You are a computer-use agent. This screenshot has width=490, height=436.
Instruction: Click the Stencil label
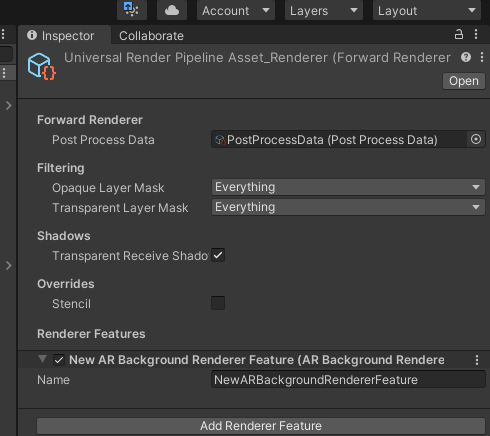pyautogui.click(x=71, y=304)
